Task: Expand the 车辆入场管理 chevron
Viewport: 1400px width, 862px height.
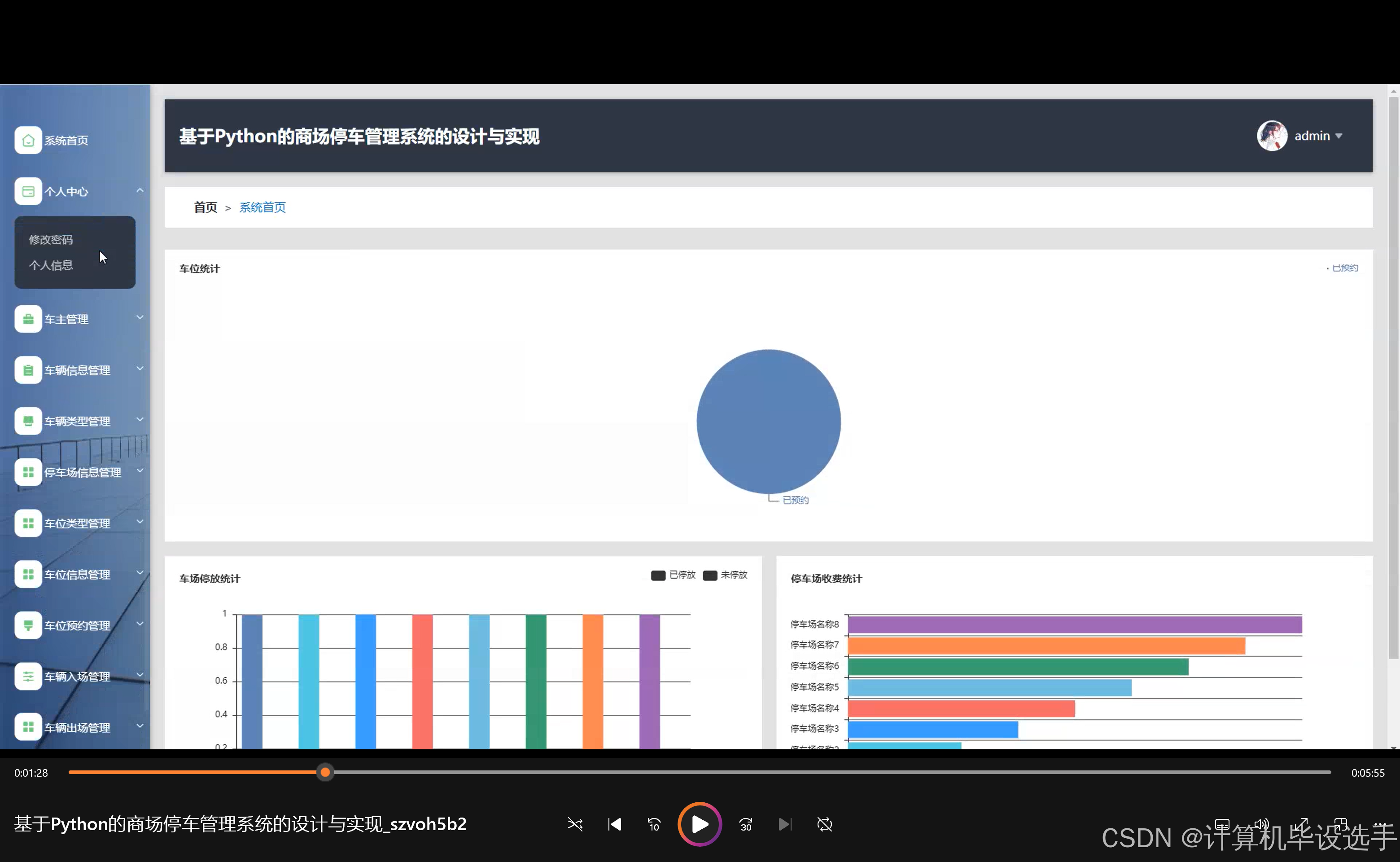Action: 140,674
